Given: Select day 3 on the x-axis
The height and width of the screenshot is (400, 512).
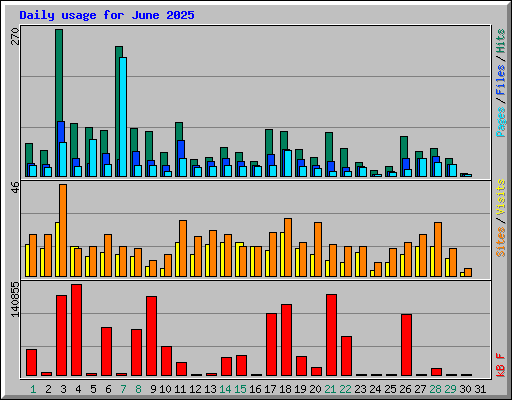Looking at the screenshot, I should (63, 389).
